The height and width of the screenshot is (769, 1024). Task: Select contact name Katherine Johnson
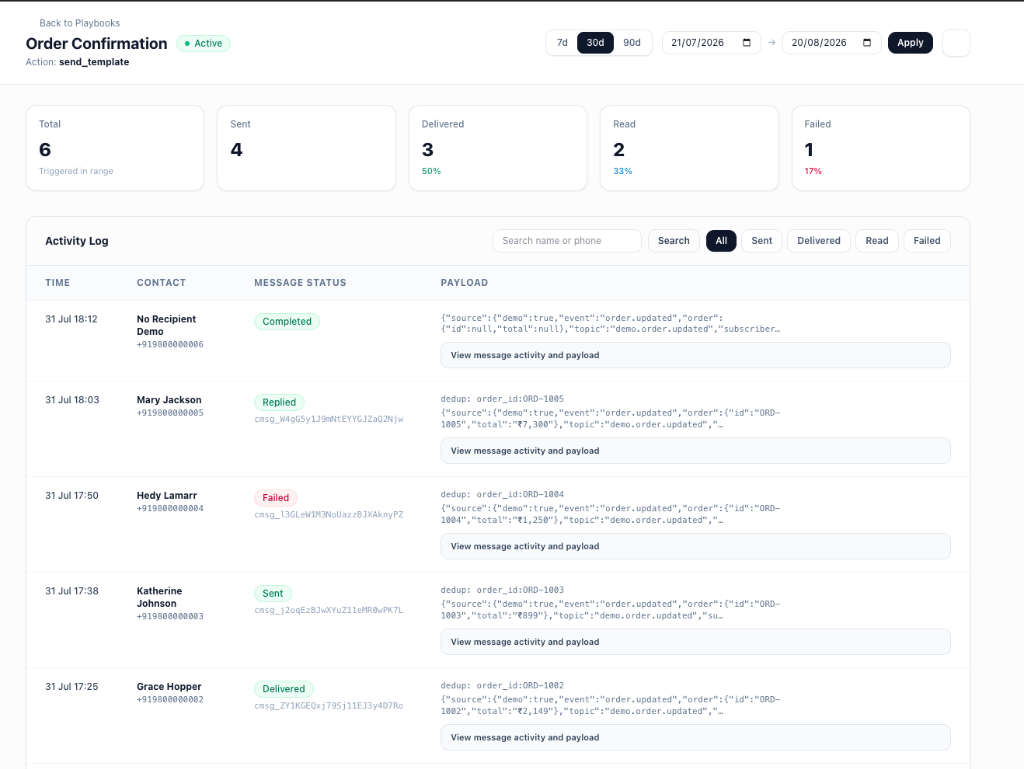[x=159, y=597]
